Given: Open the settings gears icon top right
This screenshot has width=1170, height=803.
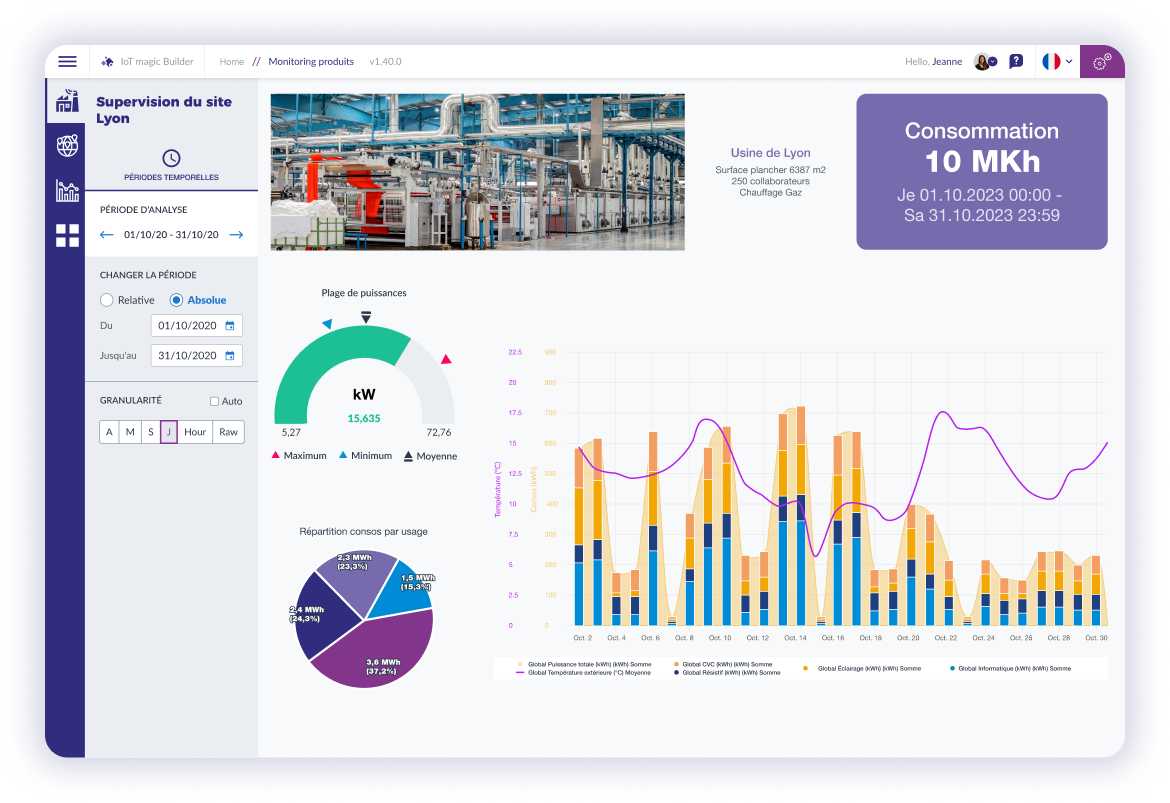Looking at the screenshot, I should point(1101,61).
